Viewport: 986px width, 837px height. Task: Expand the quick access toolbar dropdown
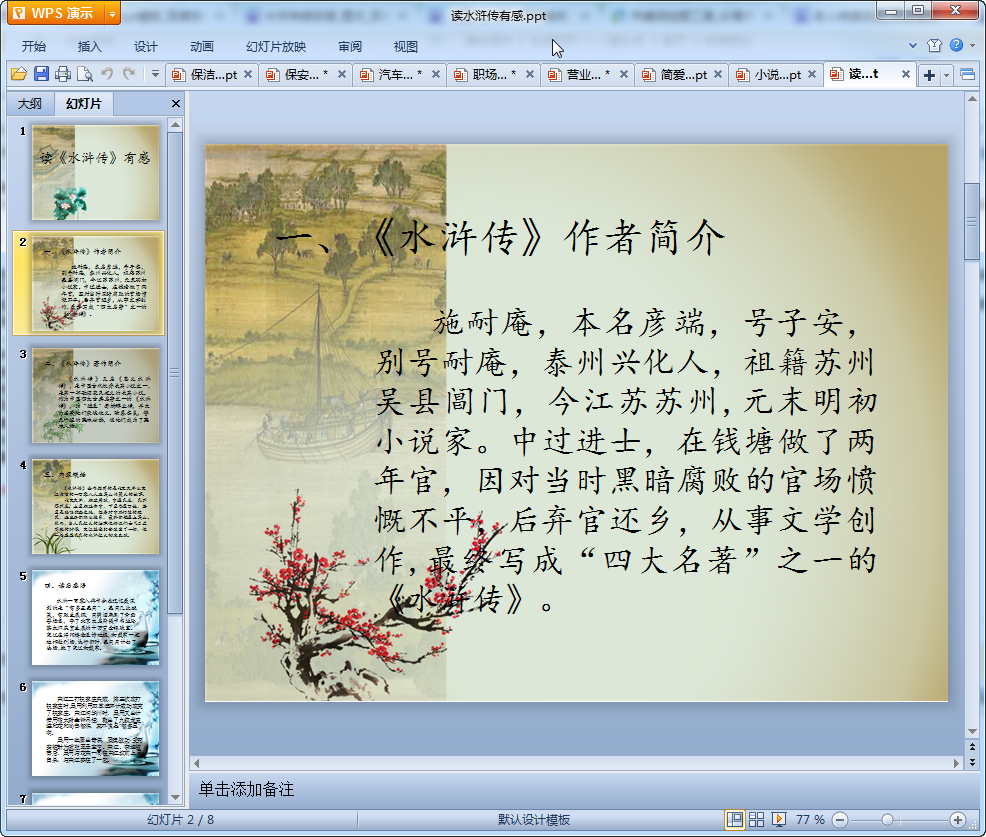(155, 74)
